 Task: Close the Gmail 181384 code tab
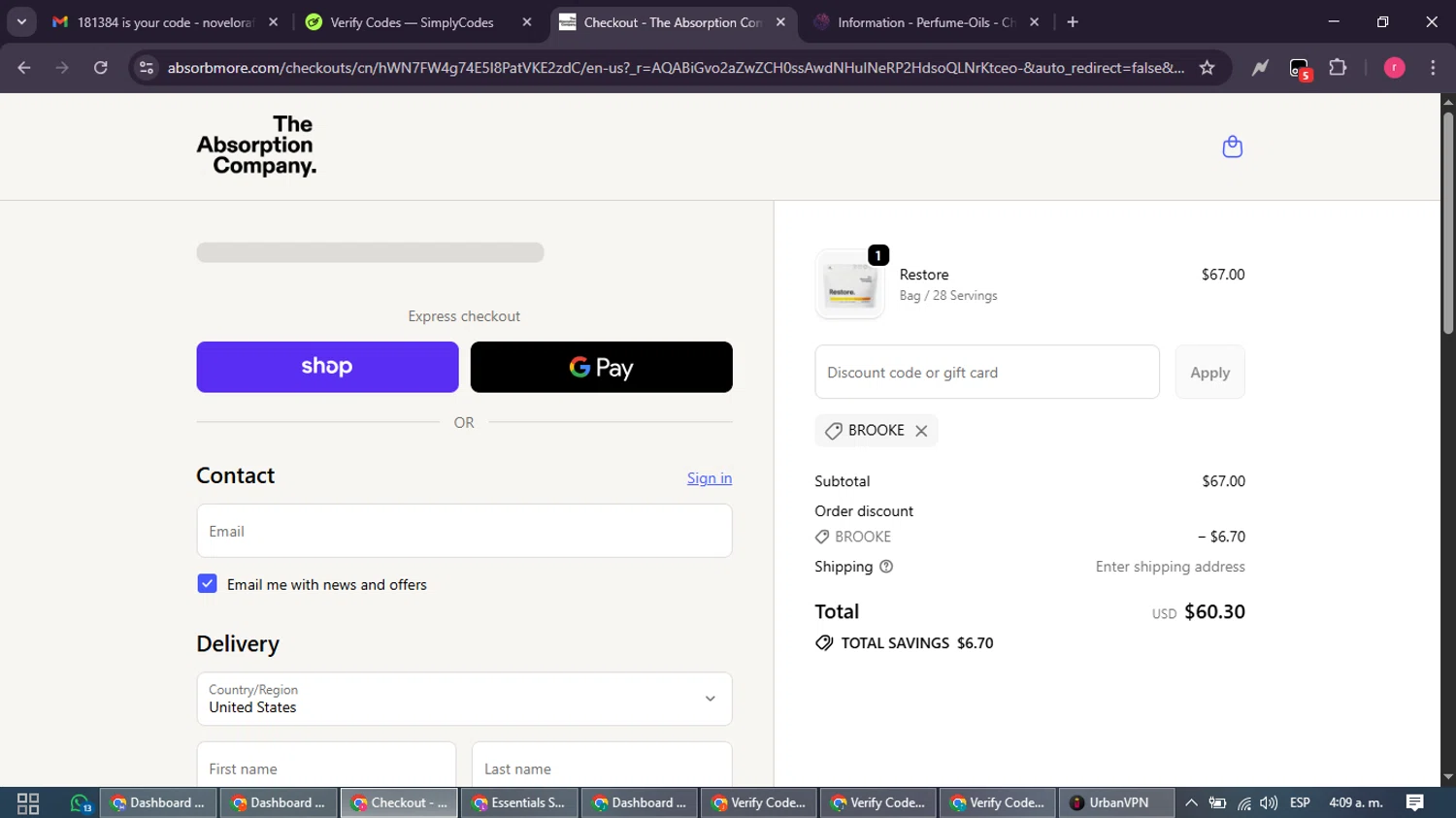(273, 22)
